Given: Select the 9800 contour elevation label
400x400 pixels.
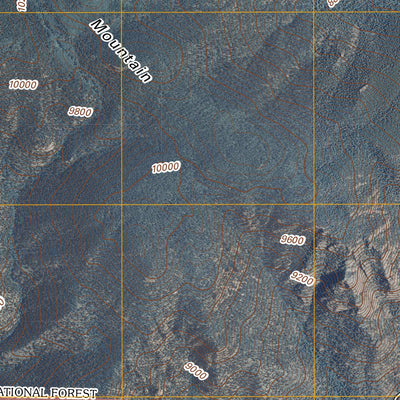Looking at the screenshot, I should 80,112.
